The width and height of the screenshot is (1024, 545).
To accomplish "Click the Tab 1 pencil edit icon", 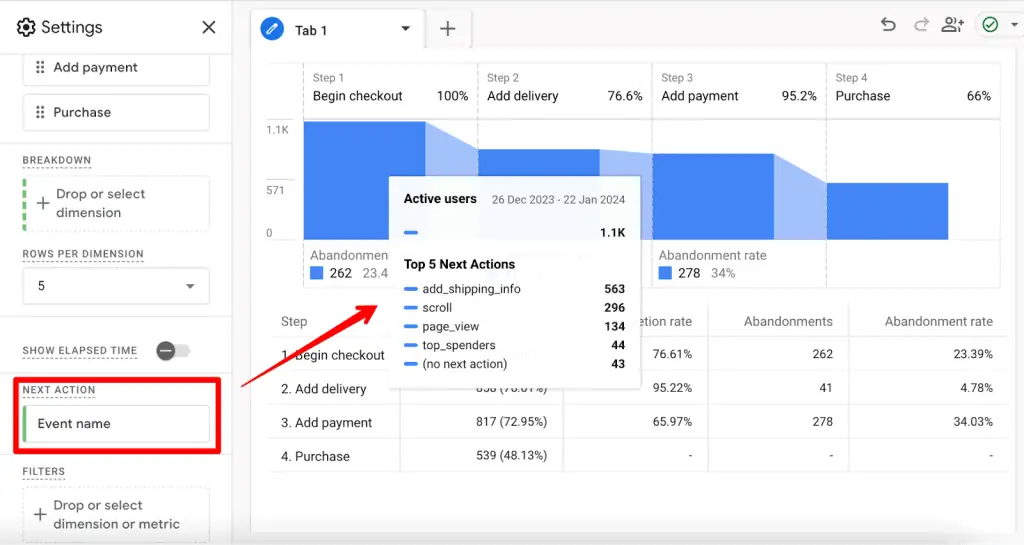I will point(272,29).
